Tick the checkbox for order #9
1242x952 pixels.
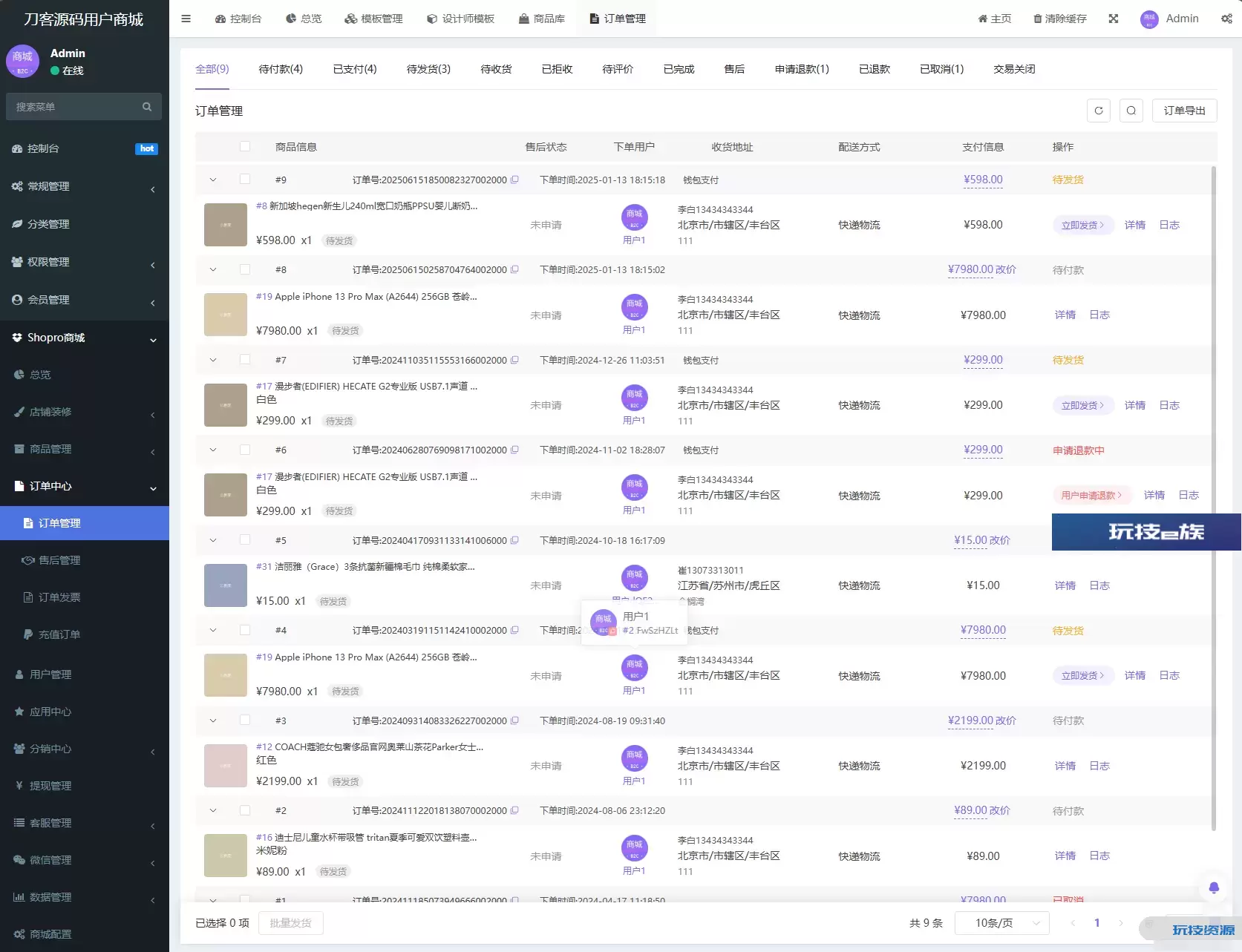click(x=245, y=180)
